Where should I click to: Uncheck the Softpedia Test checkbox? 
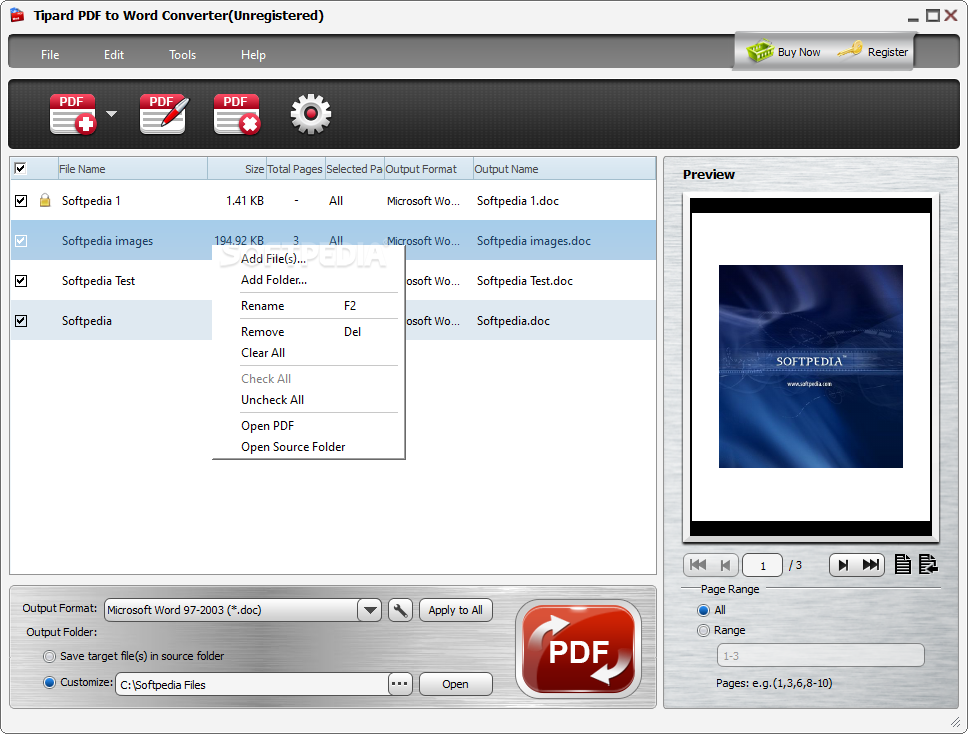[21, 281]
